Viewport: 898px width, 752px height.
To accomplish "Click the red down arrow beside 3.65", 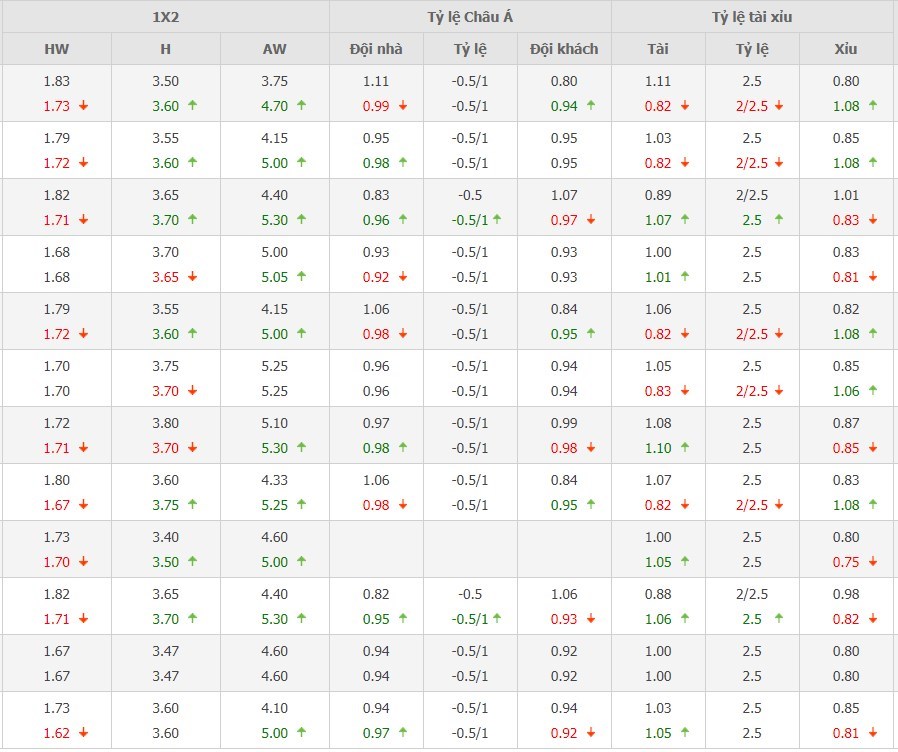I will point(192,276).
